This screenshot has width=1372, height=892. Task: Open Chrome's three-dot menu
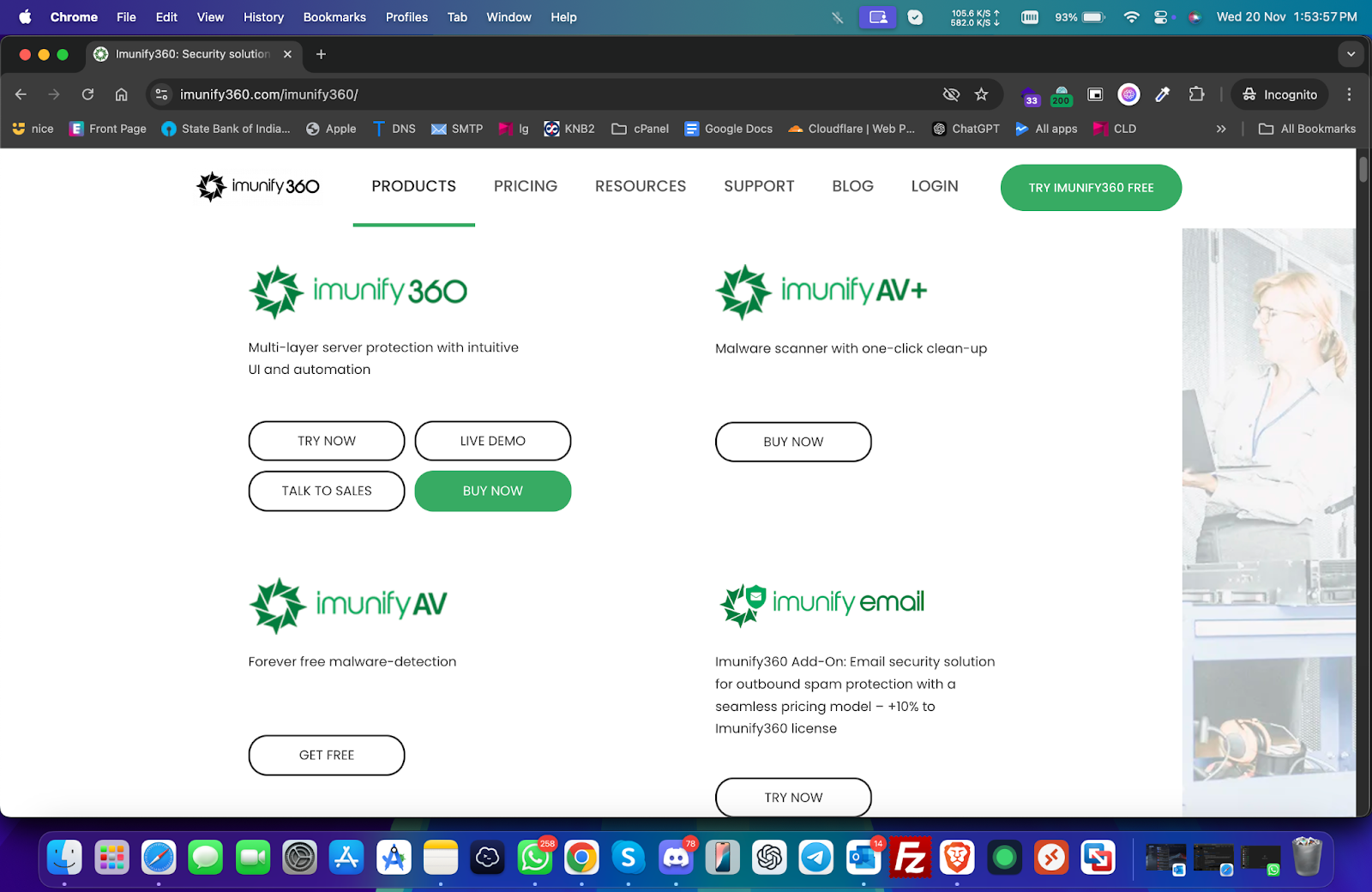point(1349,94)
